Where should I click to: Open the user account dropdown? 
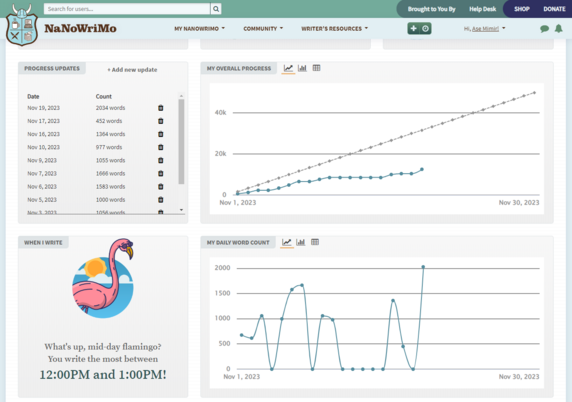tap(484, 28)
